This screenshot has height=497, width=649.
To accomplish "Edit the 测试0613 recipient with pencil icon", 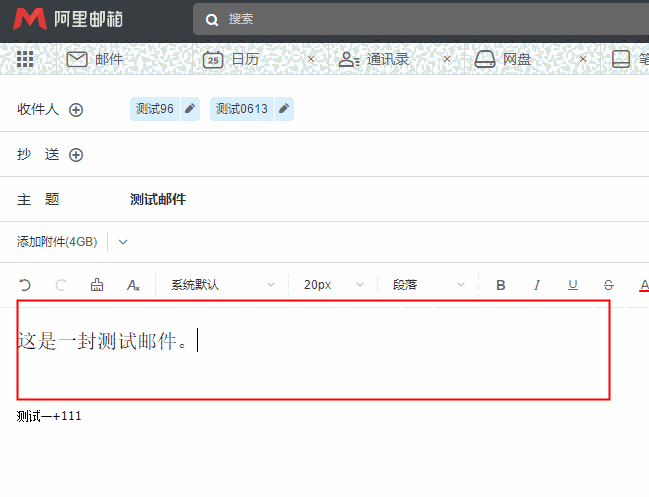I will coord(284,109).
